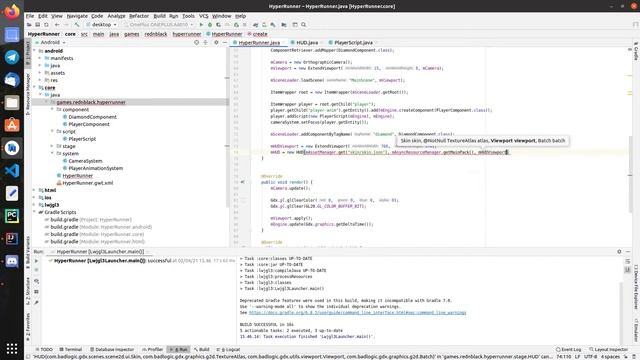This screenshot has width=640, height=360.
Task: Click Select Opened File target icon in Project panel
Action: 196,42
